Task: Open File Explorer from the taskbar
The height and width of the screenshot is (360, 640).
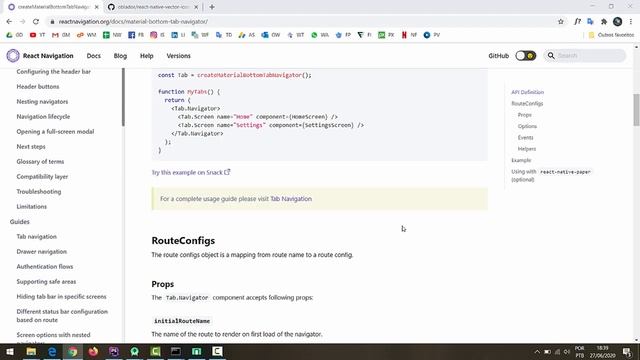Action: 31,351
